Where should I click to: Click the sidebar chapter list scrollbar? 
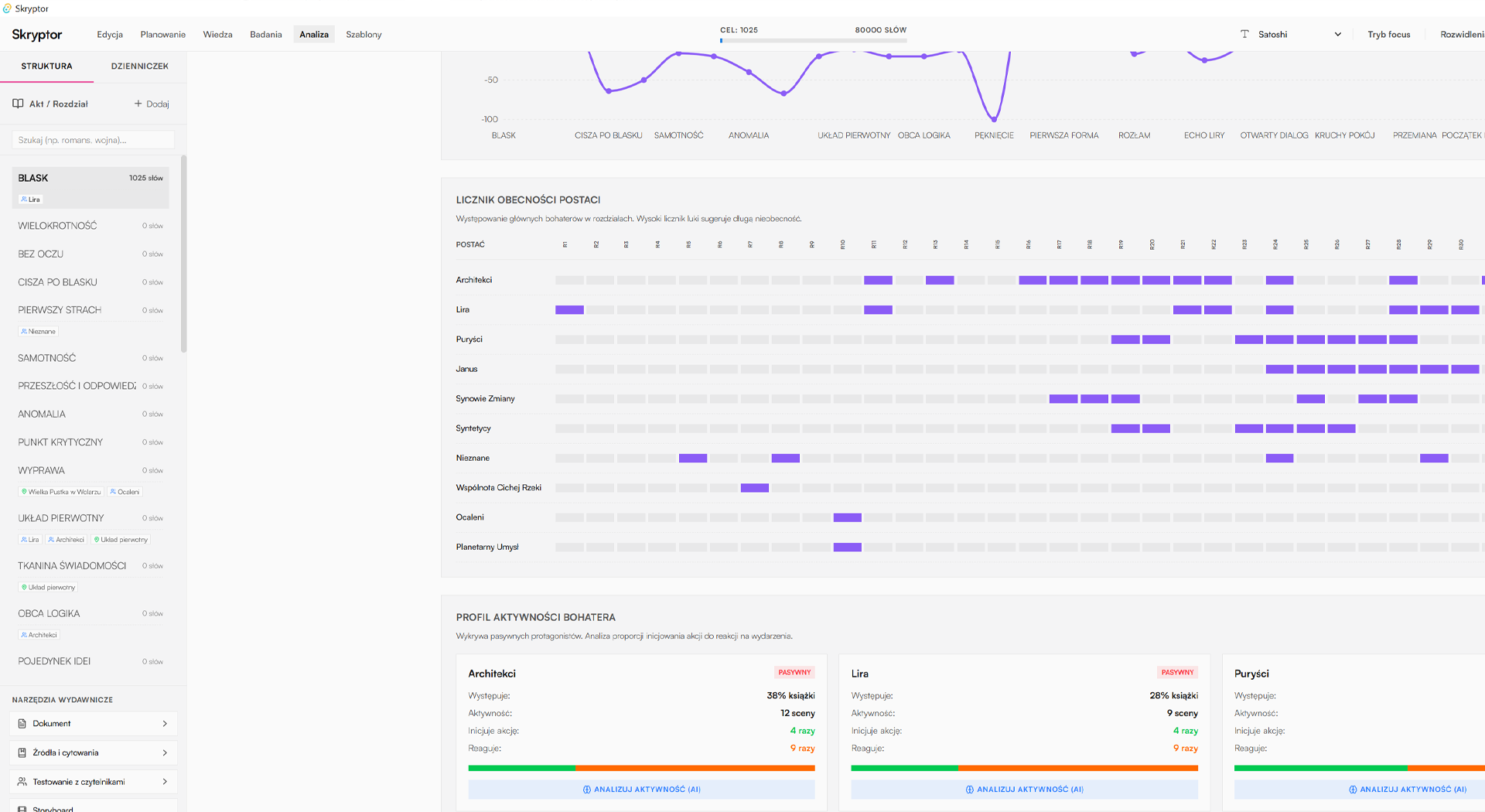(184, 254)
